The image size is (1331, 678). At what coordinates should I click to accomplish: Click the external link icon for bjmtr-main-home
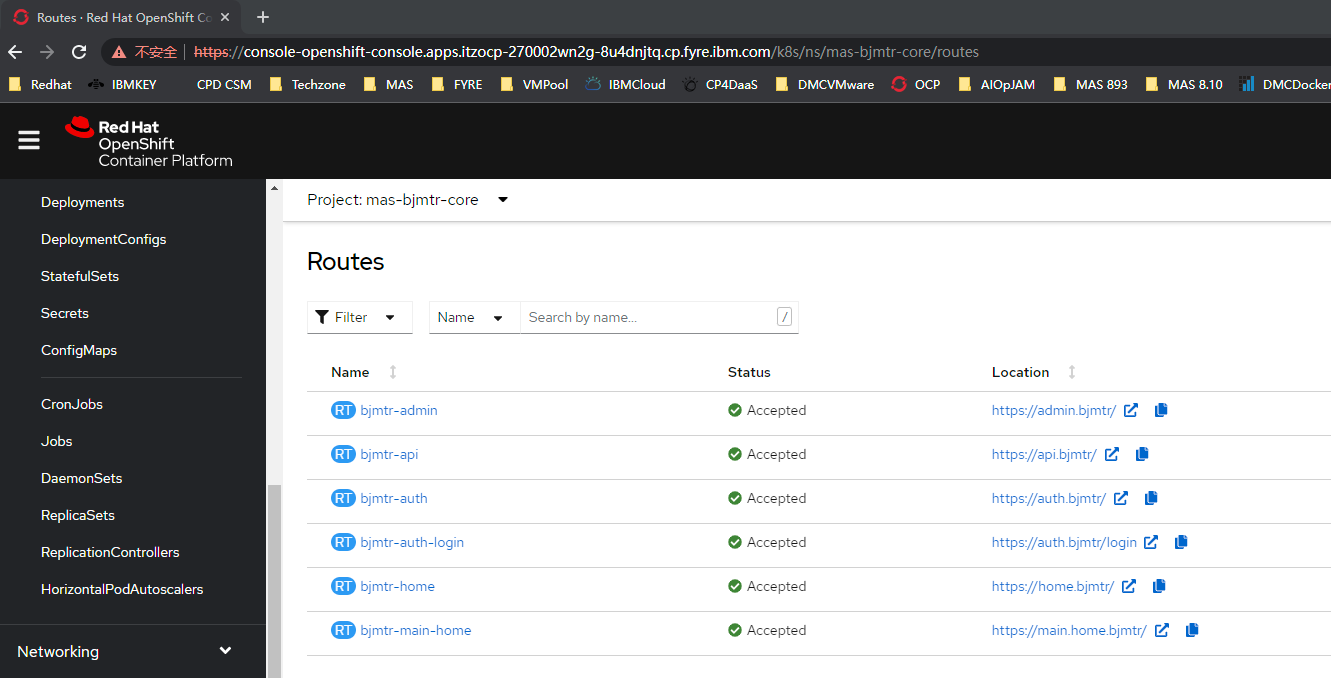click(x=1162, y=629)
